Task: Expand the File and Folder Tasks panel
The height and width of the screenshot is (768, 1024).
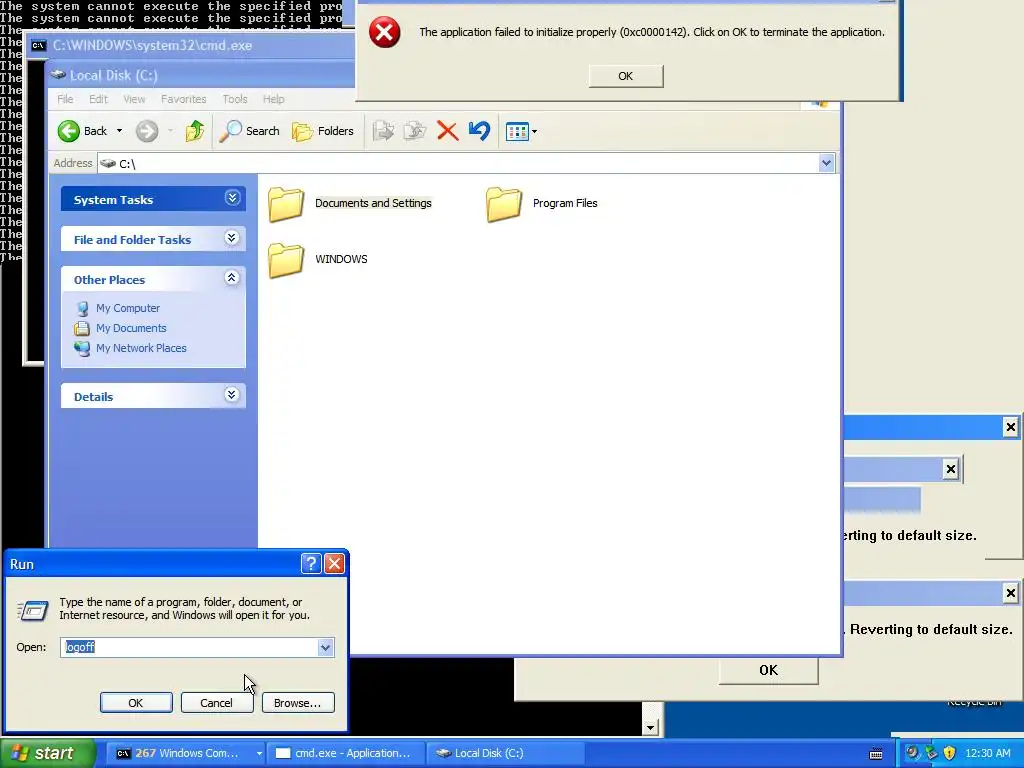Action: point(232,238)
